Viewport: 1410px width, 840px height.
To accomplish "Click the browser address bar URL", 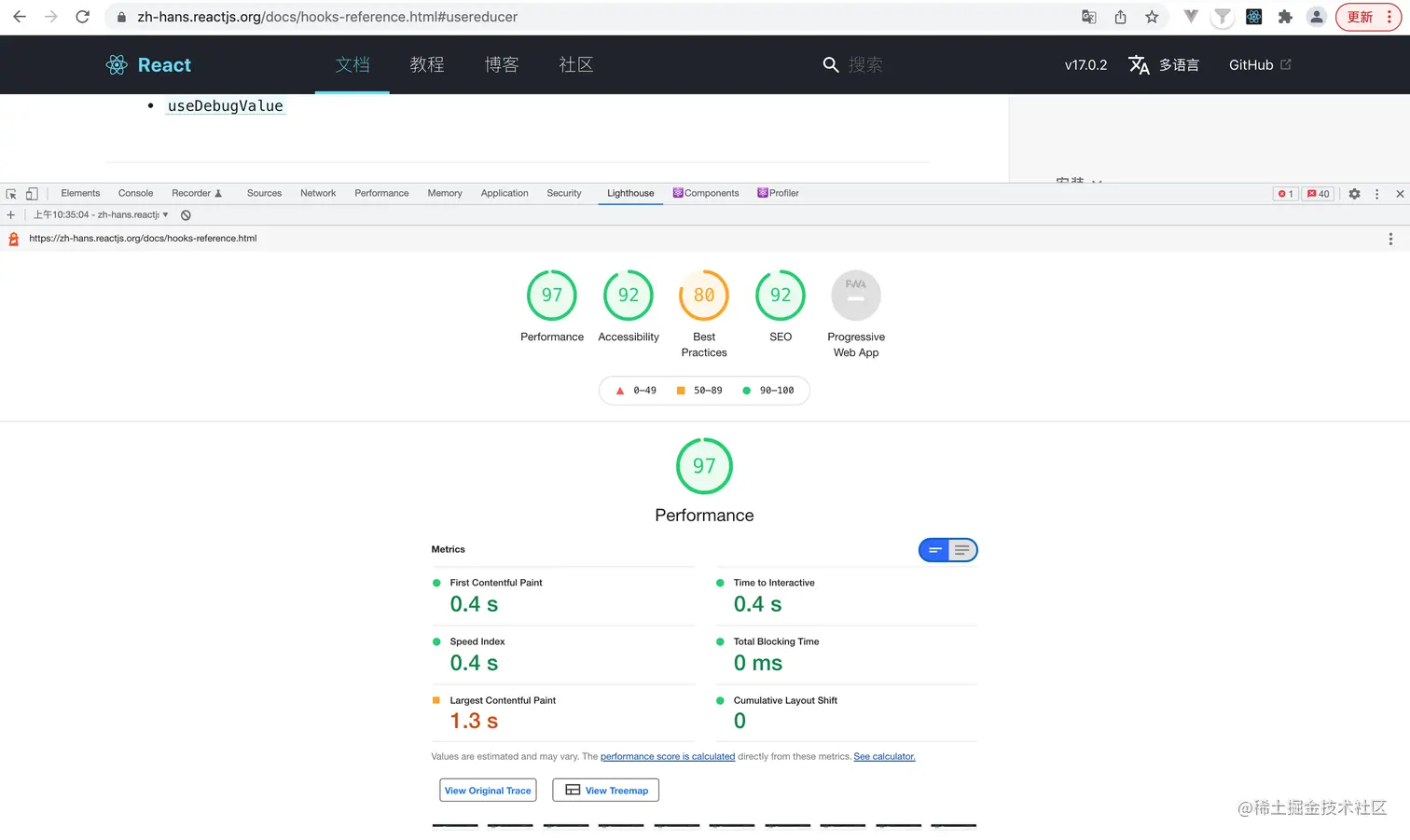I will pos(327,17).
